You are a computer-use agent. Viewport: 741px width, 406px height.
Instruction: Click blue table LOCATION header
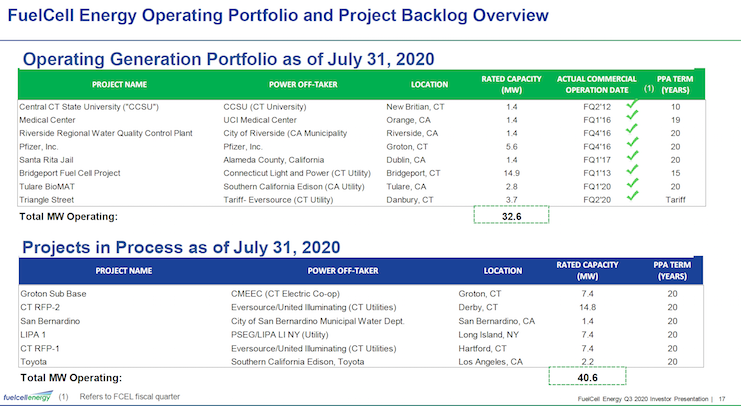pos(503,271)
